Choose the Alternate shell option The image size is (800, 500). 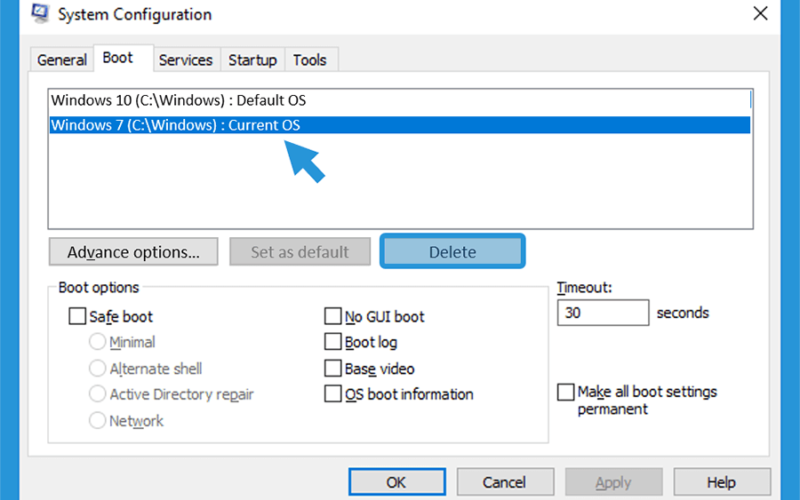(x=97, y=368)
